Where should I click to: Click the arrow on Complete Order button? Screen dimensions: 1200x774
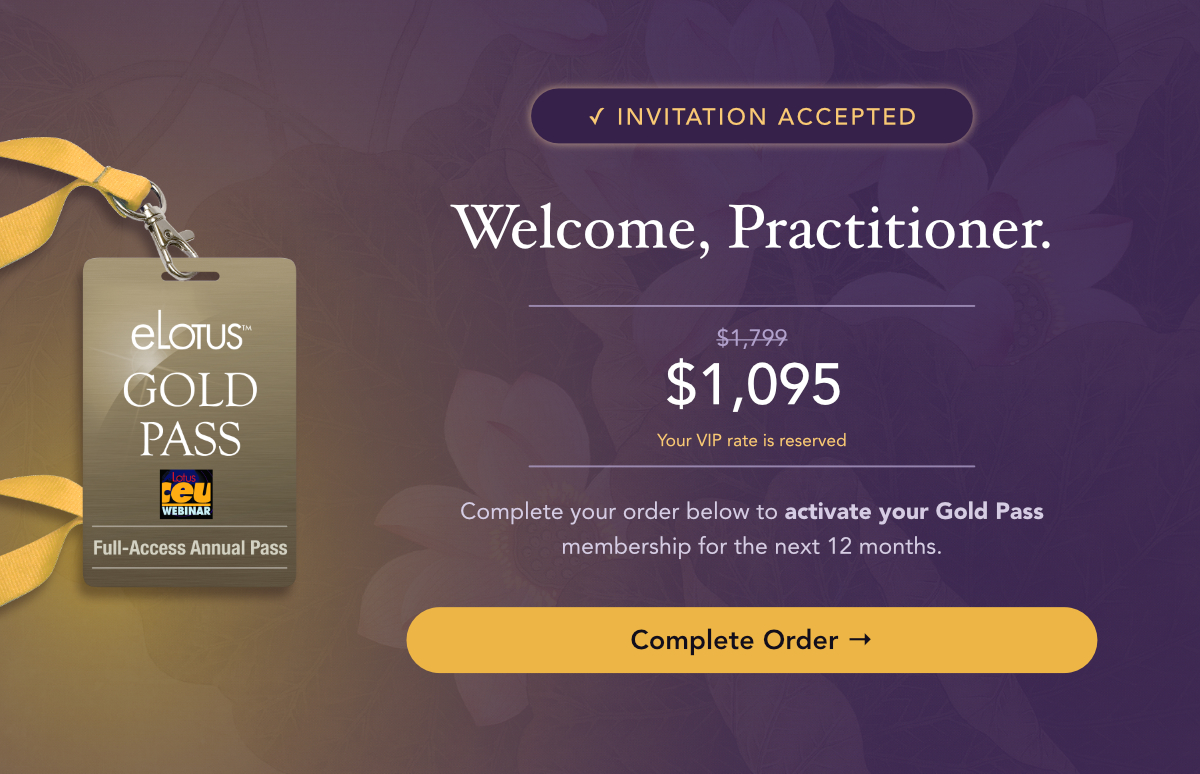pos(859,639)
